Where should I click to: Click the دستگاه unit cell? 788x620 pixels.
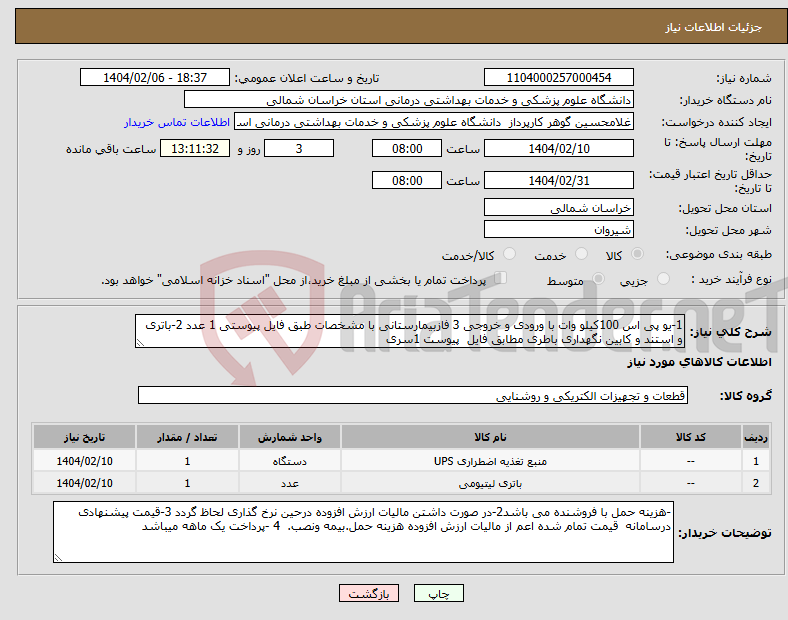click(x=290, y=461)
